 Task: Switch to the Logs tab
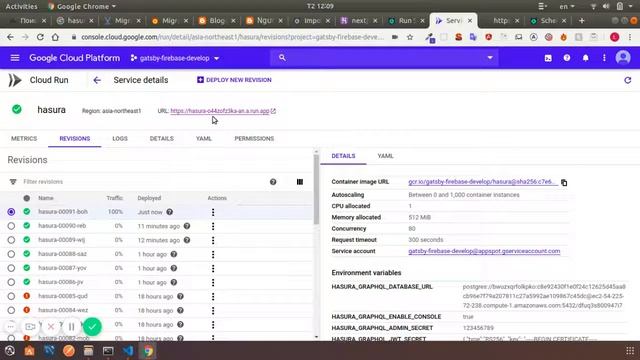click(120, 138)
